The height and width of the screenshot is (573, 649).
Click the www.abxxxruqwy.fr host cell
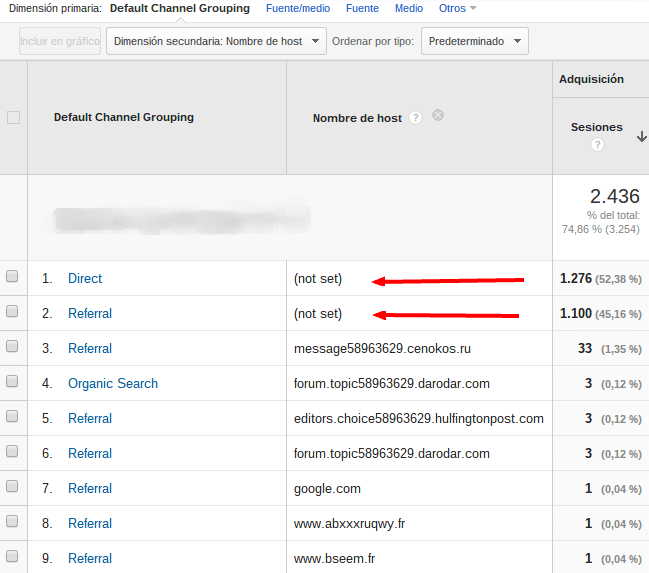pos(349,524)
